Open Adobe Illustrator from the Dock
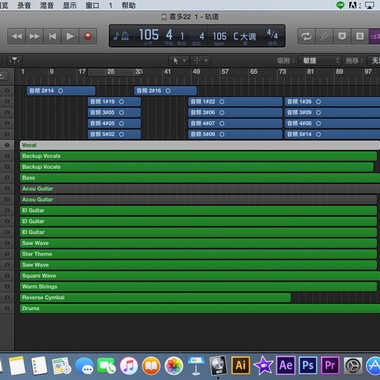This screenshot has width=380, height=380. pos(241,365)
